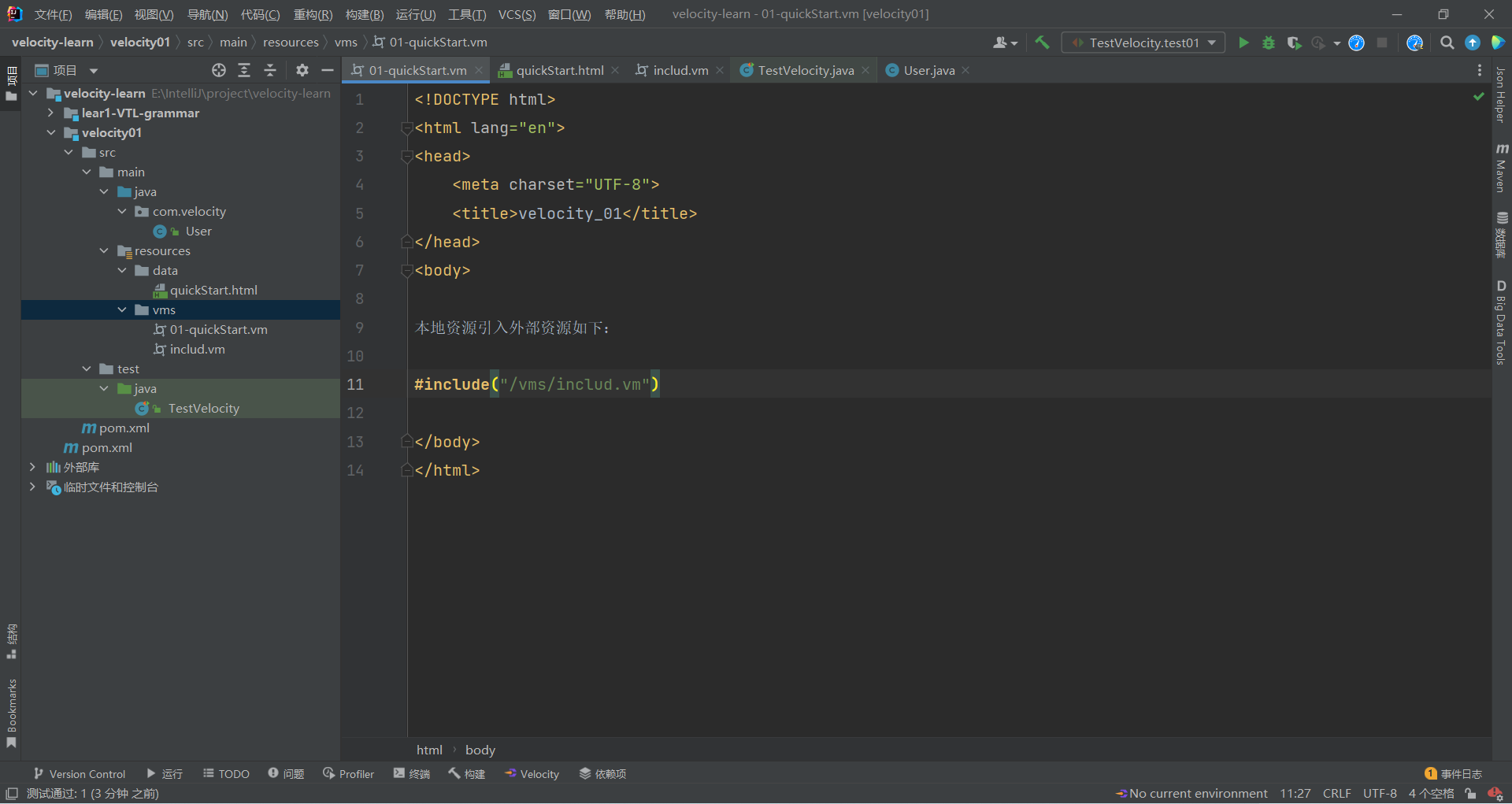This screenshot has width=1512, height=804.
Task: Click the debug bug icon
Action: tap(1269, 43)
